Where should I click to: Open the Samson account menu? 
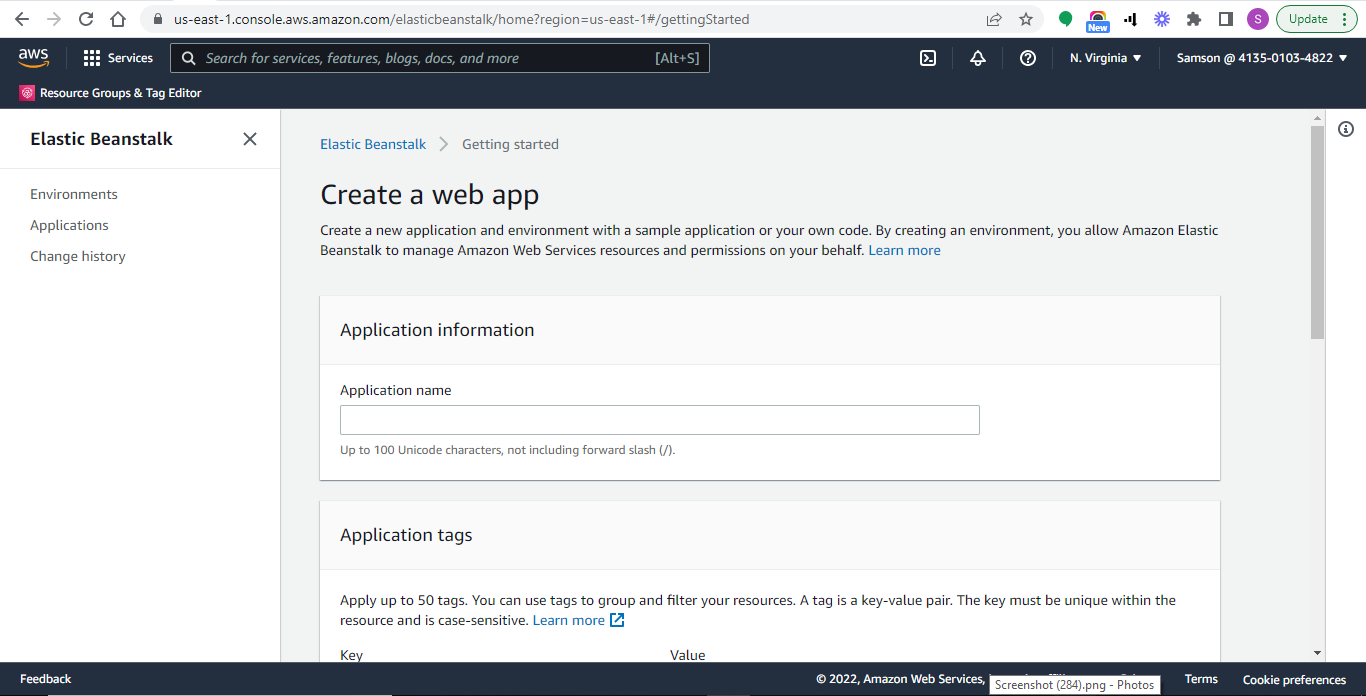pyautogui.click(x=1261, y=58)
